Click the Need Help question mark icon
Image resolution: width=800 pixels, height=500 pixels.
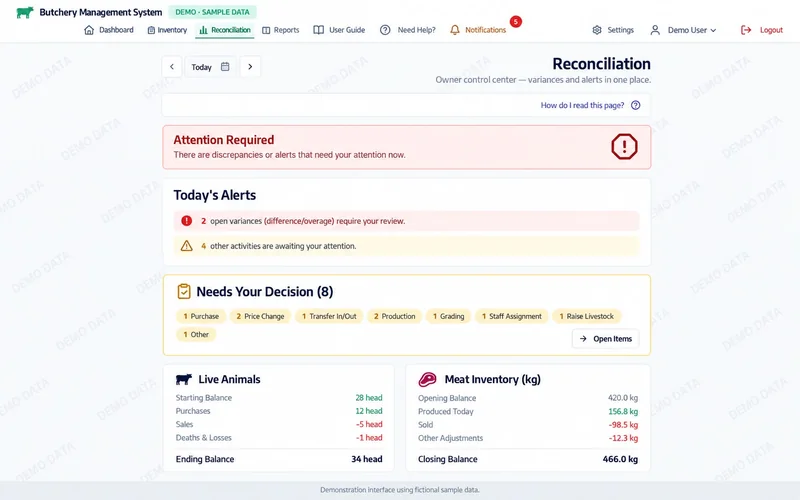click(385, 30)
